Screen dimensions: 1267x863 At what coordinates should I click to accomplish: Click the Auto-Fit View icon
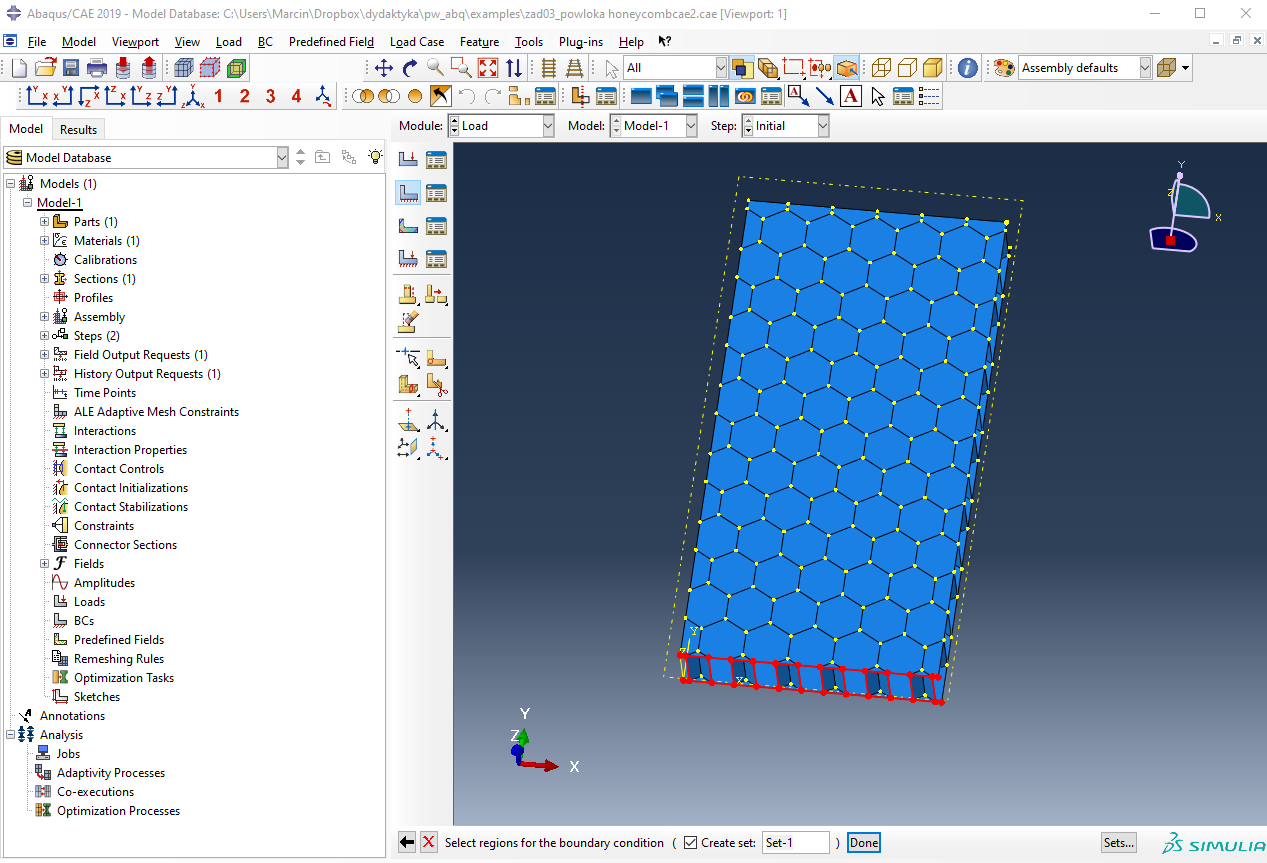488,68
